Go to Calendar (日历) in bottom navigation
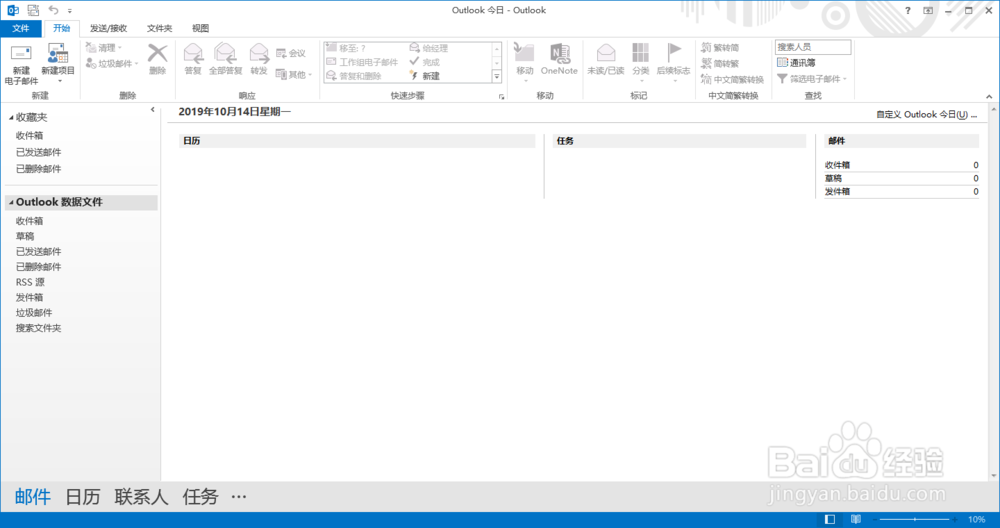 [x=83, y=497]
